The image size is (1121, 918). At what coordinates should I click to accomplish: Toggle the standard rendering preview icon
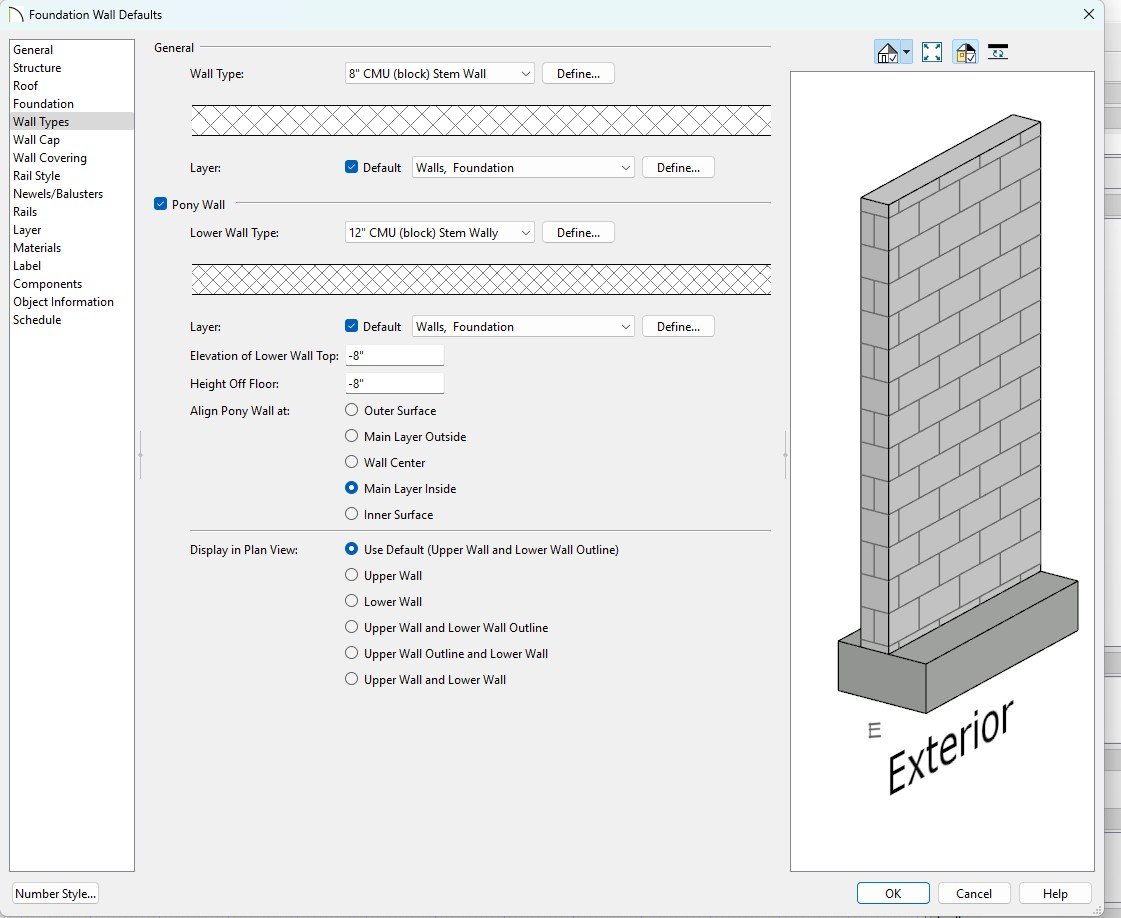[x=887, y=52]
